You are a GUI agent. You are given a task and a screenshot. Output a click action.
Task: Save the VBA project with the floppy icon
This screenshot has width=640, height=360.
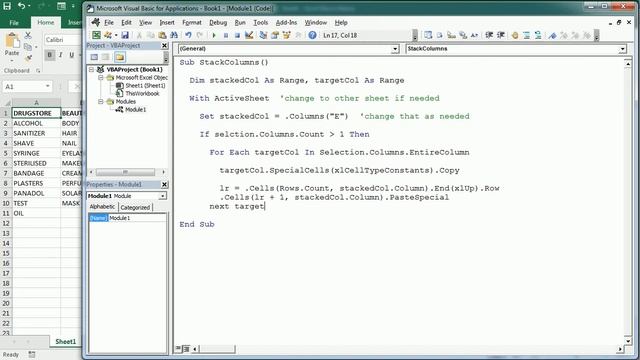pos(125,35)
